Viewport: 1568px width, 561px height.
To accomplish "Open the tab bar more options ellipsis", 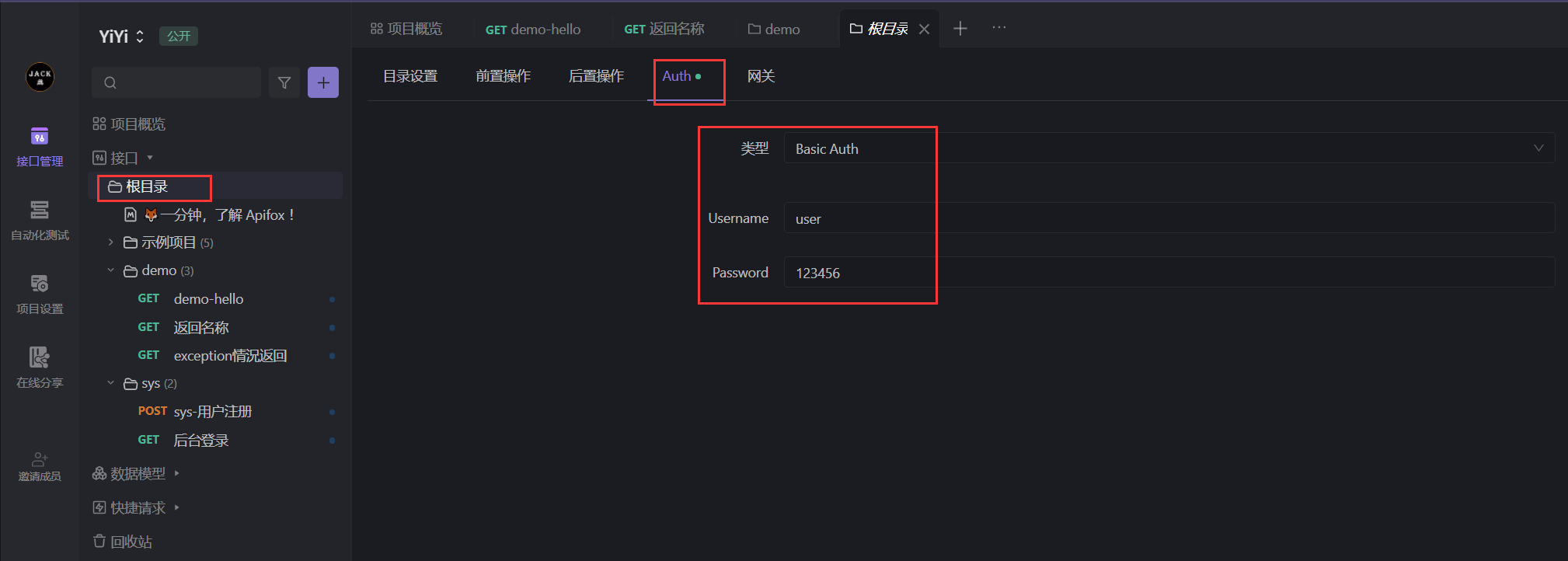I will click(x=999, y=28).
